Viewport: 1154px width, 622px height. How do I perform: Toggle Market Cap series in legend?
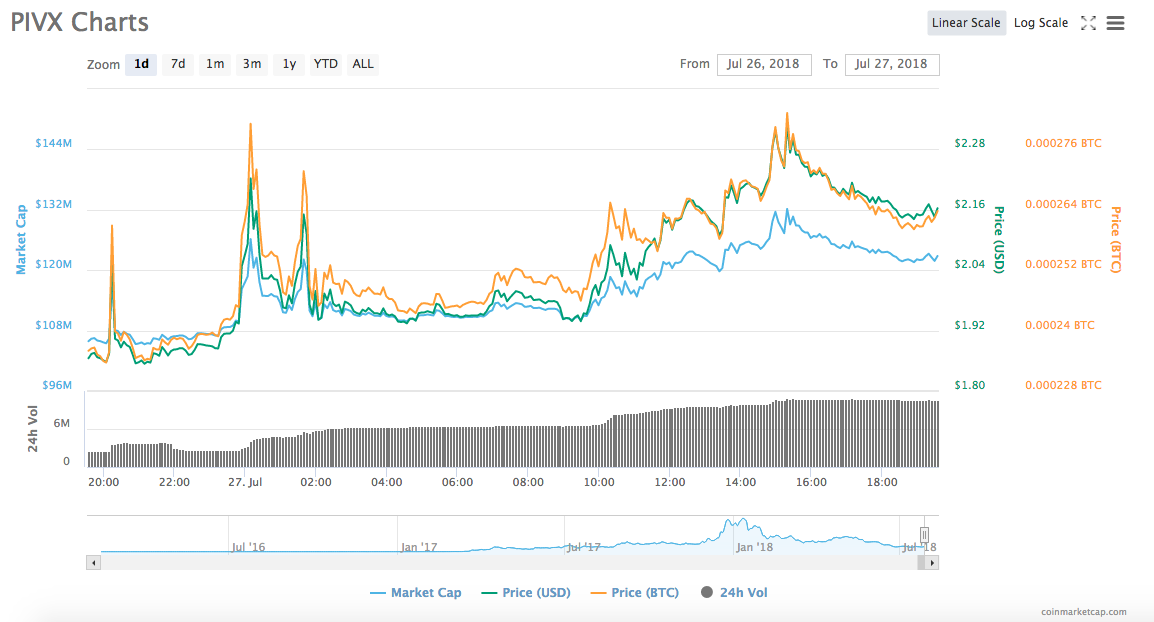(416, 593)
